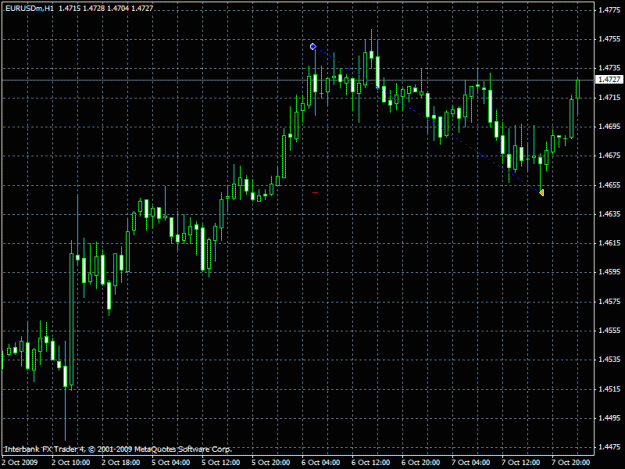Click the 1.4515 price scale label
This screenshot has width=625, height=469.
point(609,389)
